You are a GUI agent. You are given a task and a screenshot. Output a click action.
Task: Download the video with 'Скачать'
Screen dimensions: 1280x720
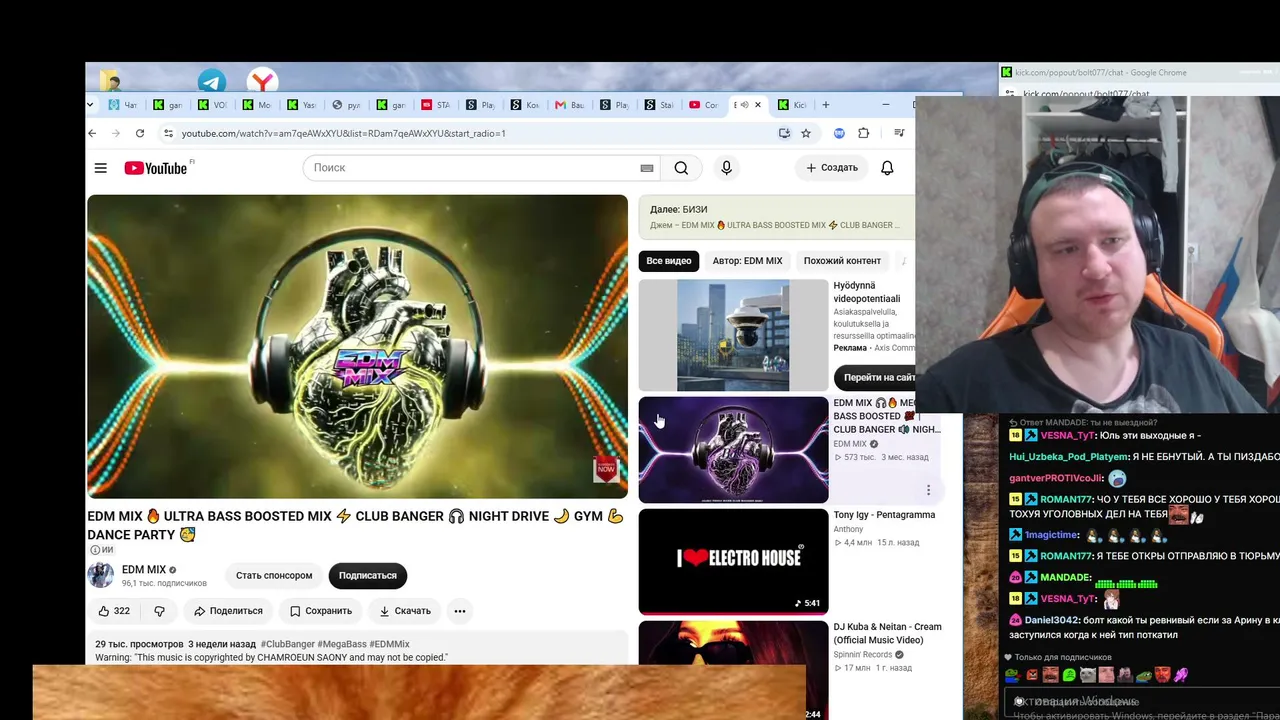[x=405, y=611]
